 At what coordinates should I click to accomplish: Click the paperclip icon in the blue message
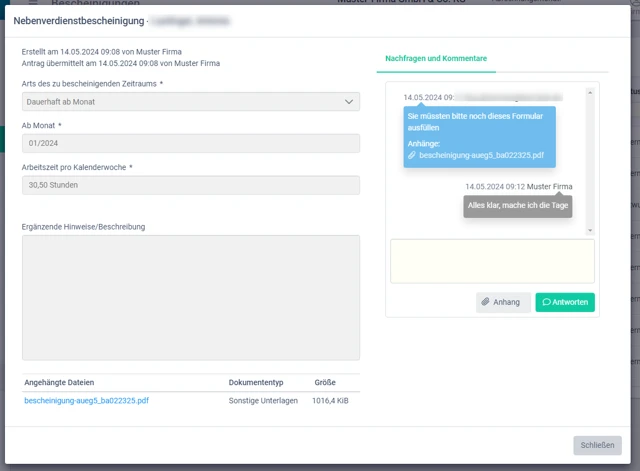point(412,156)
